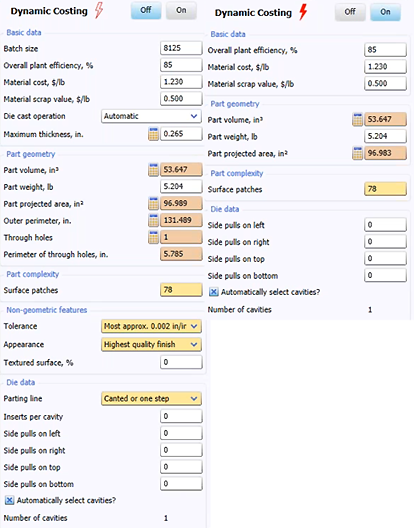Toggle Automatically select cavities checkbox in left panel

pyautogui.click(x=9, y=500)
